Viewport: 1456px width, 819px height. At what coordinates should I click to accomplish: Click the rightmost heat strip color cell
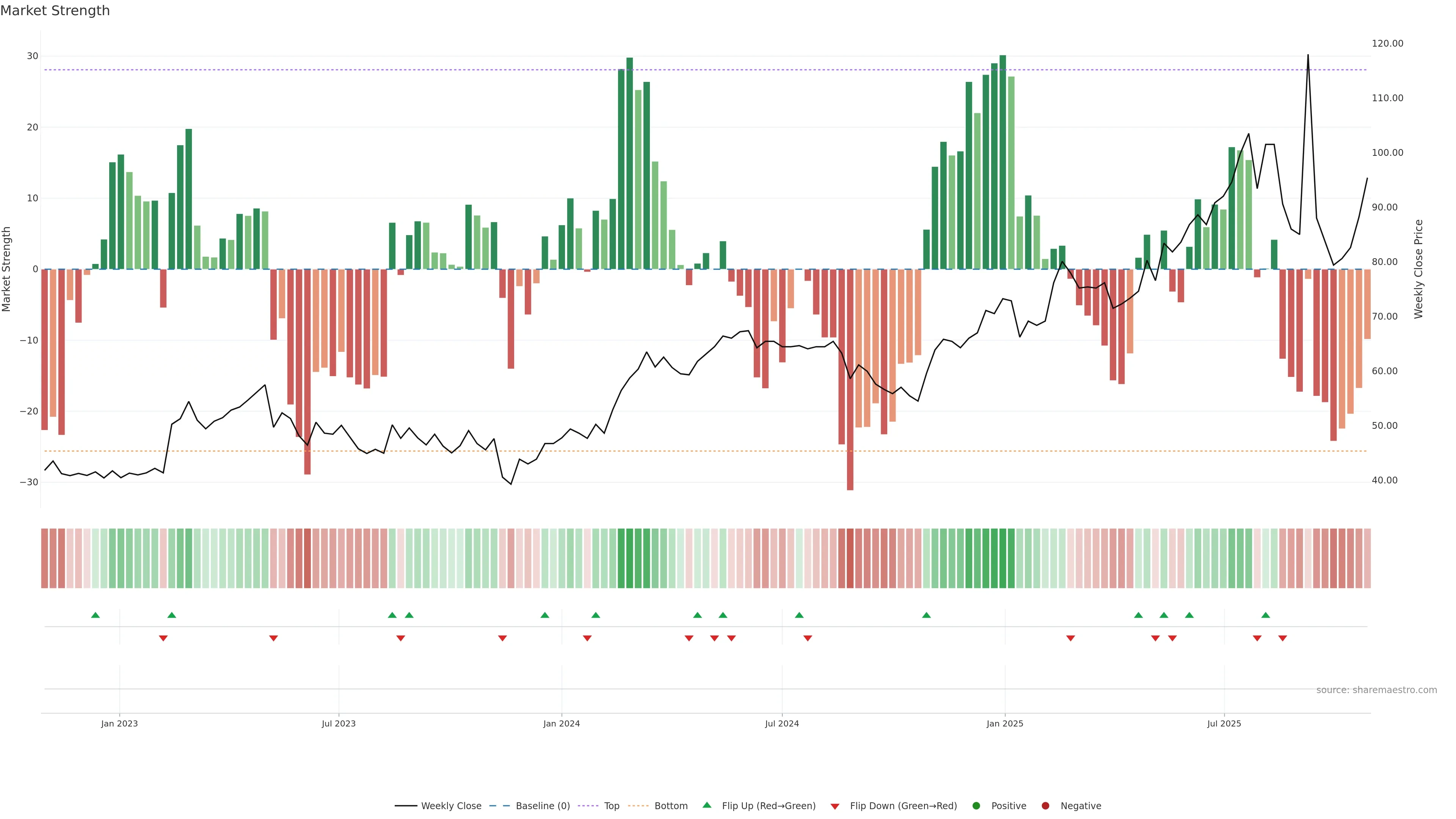pyautogui.click(x=1367, y=558)
